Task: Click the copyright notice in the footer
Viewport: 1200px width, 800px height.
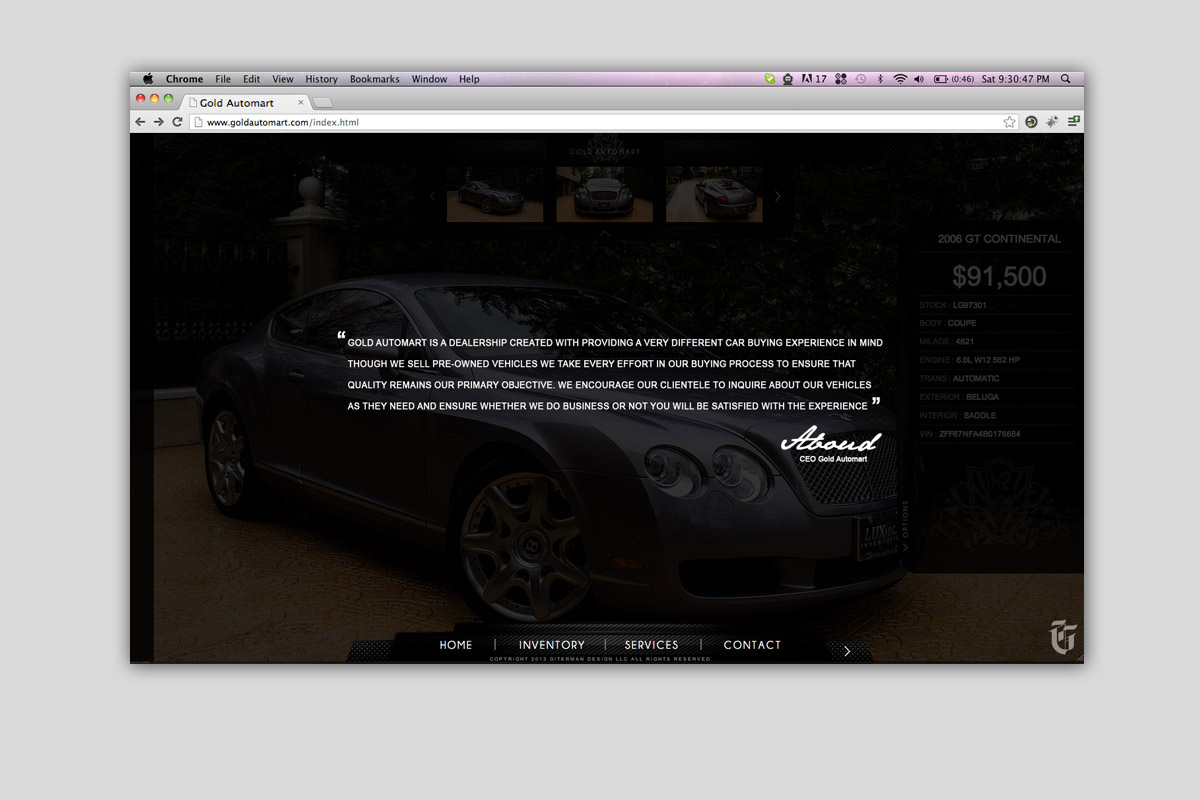Action: (600, 659)
